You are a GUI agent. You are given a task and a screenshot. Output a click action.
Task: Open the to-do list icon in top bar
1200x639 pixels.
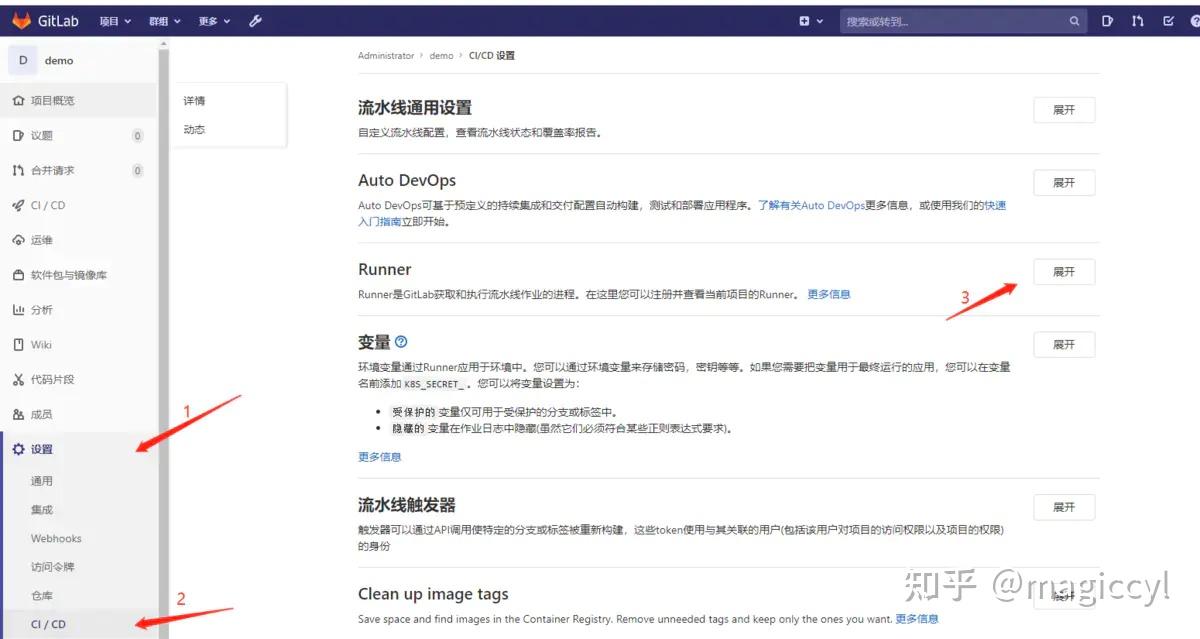point(1167,19)
